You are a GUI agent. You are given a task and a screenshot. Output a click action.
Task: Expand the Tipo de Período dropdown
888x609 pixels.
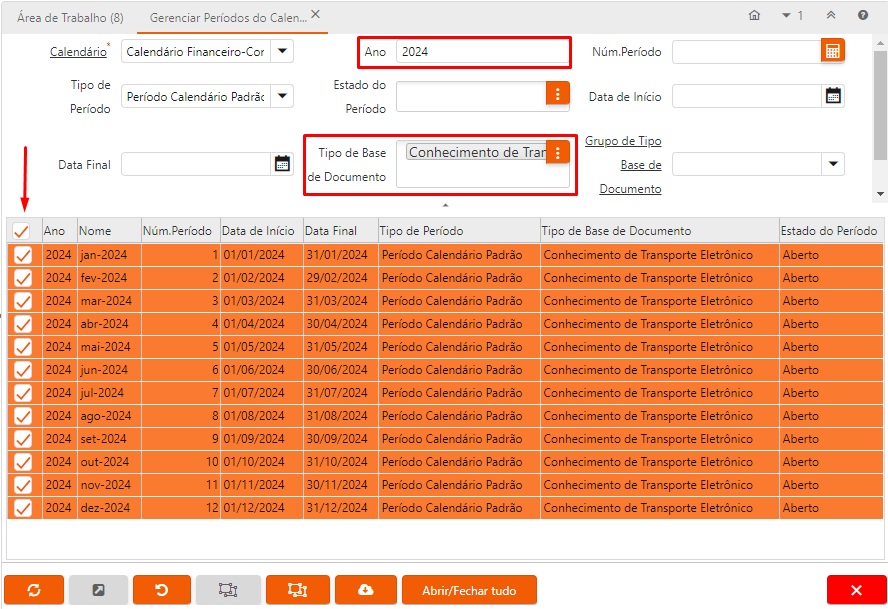pyautogui.click(x=282, y=96)
